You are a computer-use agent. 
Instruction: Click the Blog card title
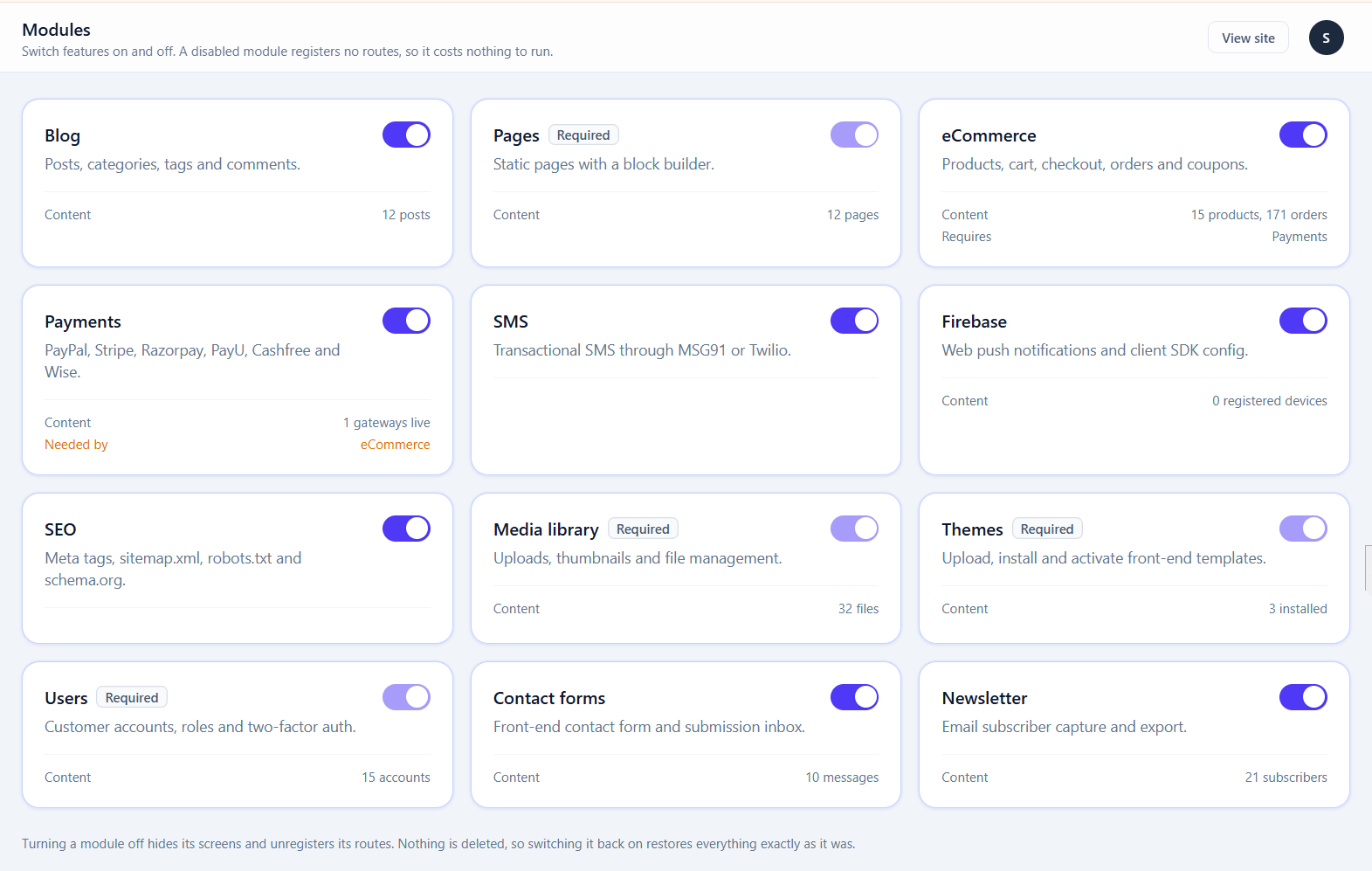coord(62,135)
